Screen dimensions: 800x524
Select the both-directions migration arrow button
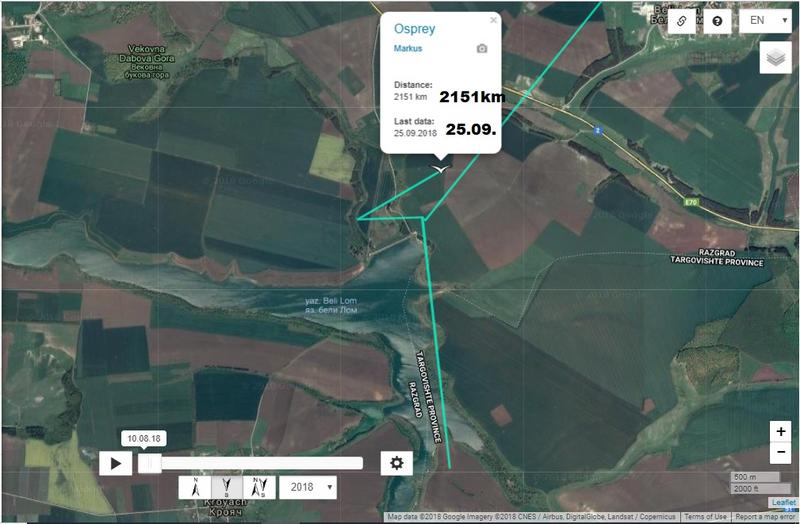(259, 487)
